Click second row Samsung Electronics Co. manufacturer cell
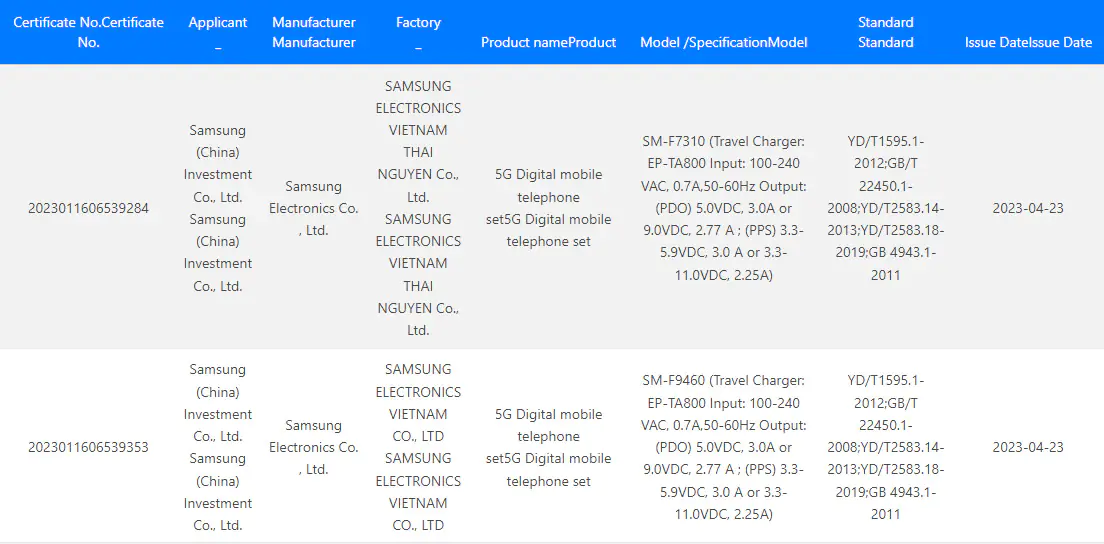1104x544 pixels. point(314,447)
